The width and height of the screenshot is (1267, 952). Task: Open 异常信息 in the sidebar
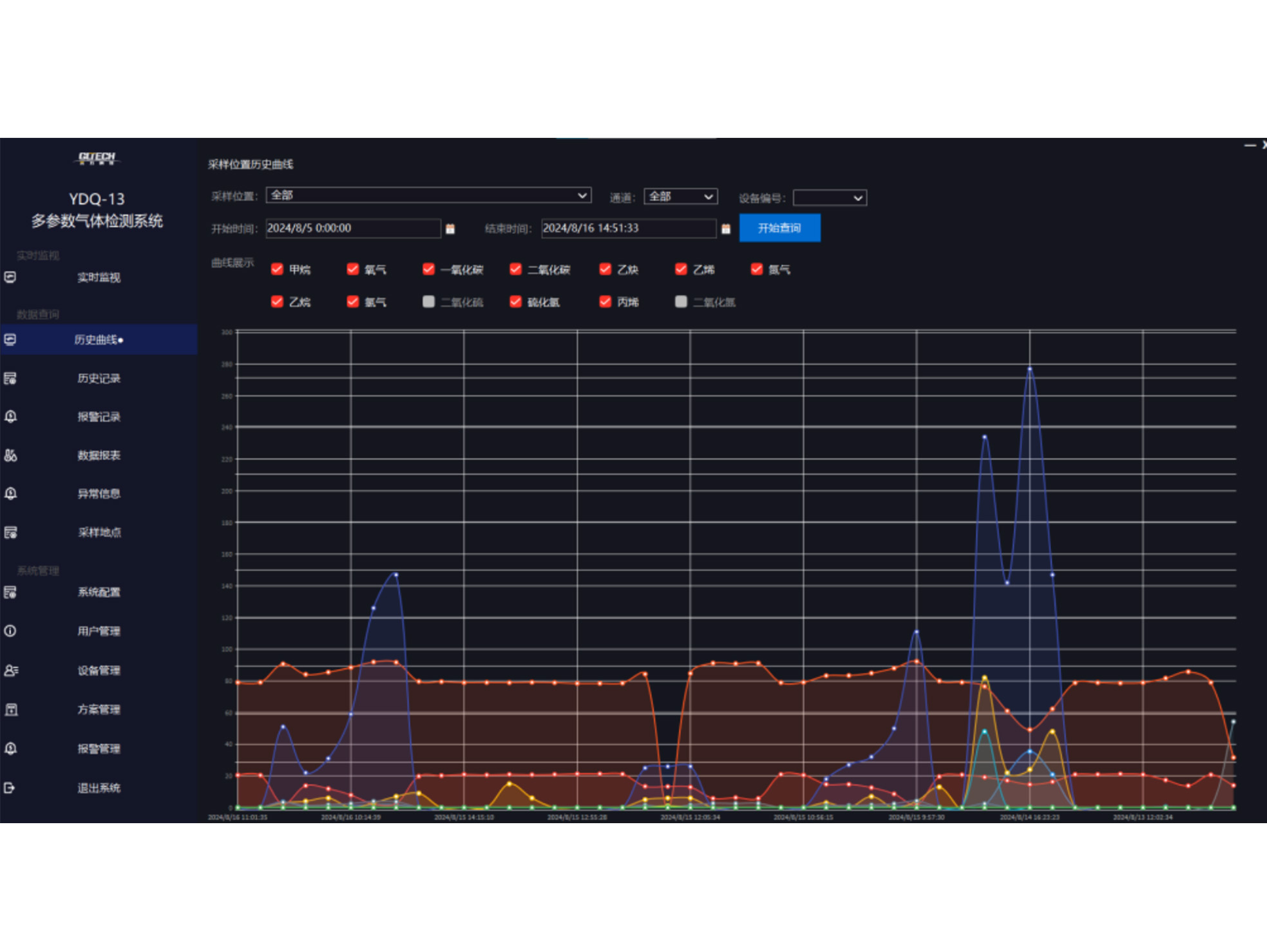99,494
